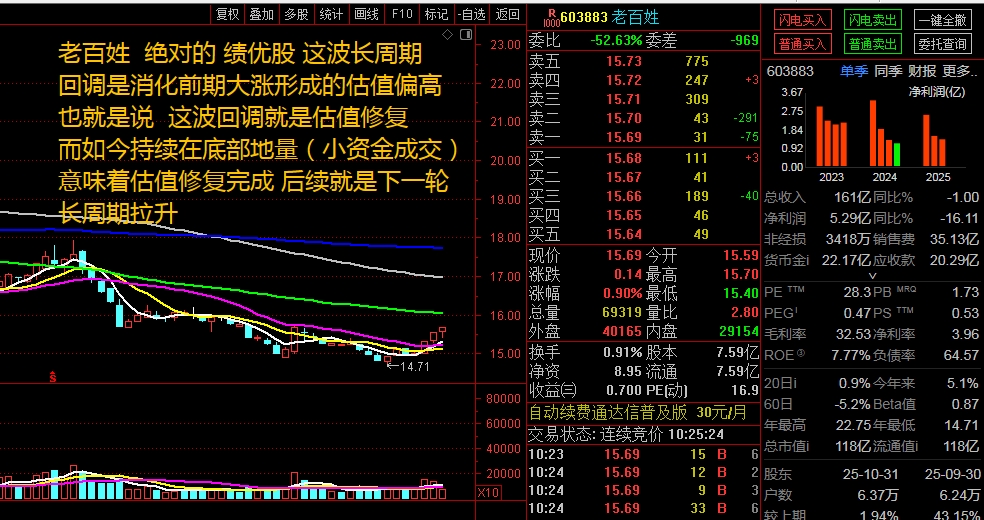Open the 委托查询 order query button

coord(942,44)
